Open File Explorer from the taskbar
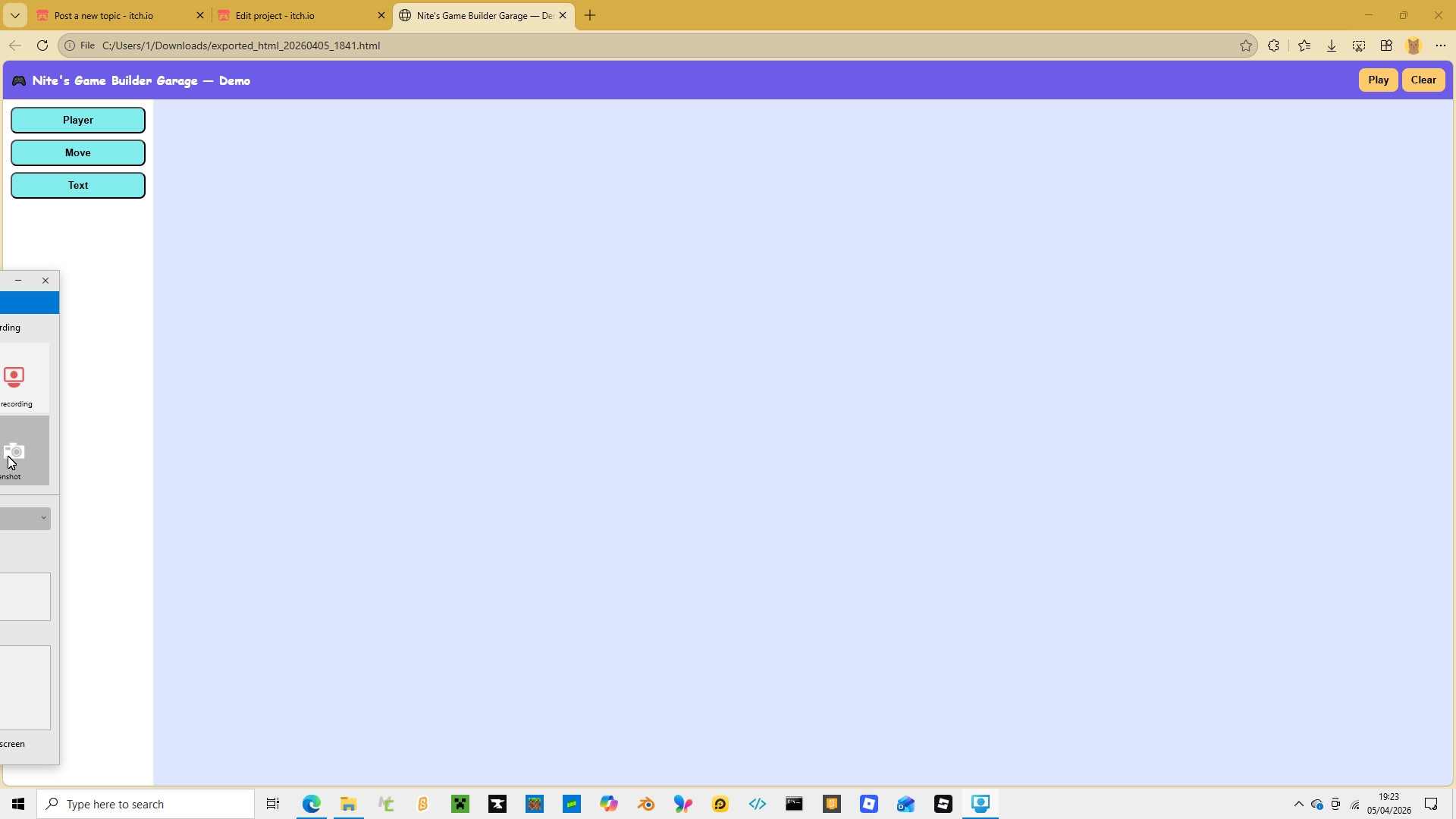Viewport: 1456px width, 819px height. 349,804
